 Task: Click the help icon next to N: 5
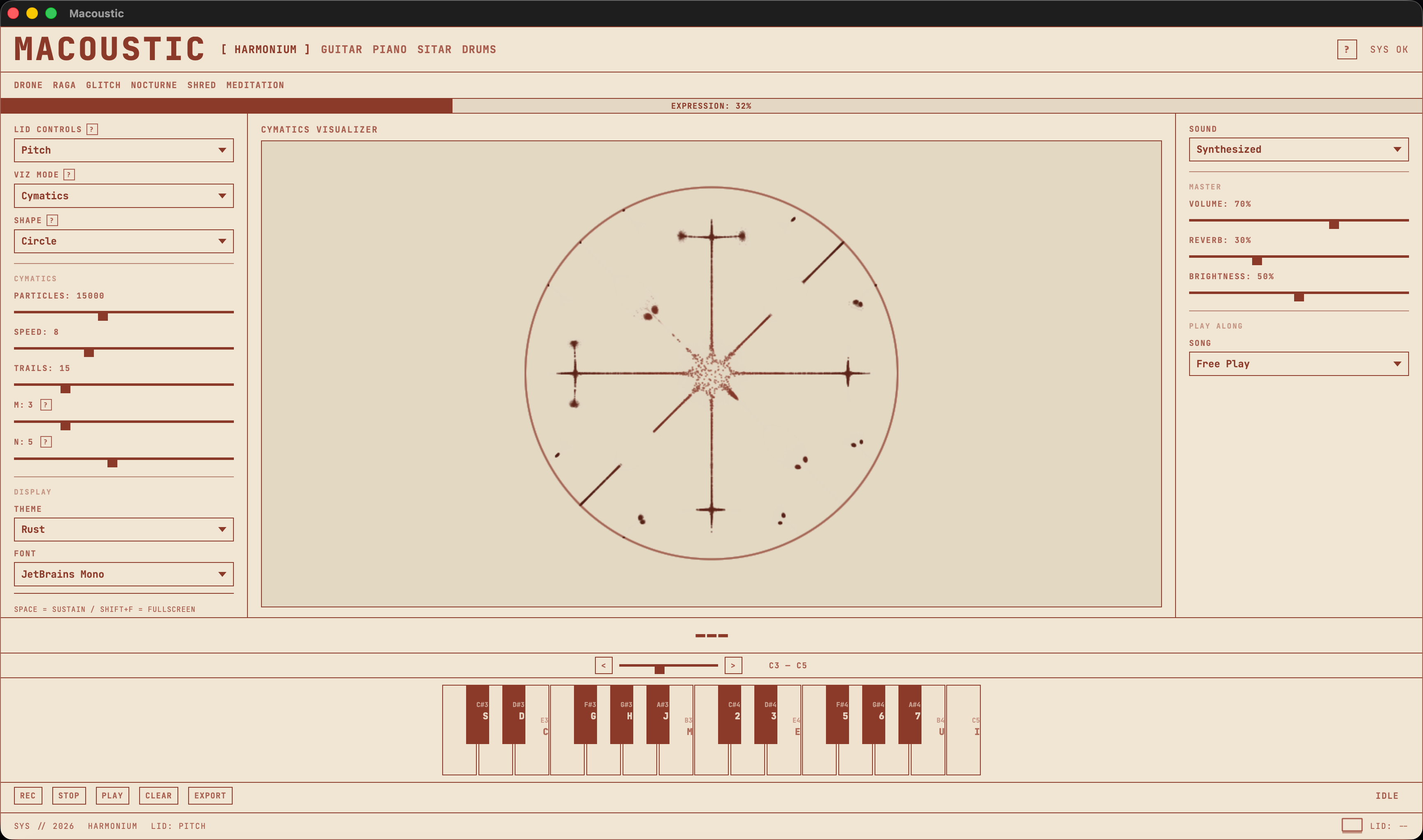[46, 441]
